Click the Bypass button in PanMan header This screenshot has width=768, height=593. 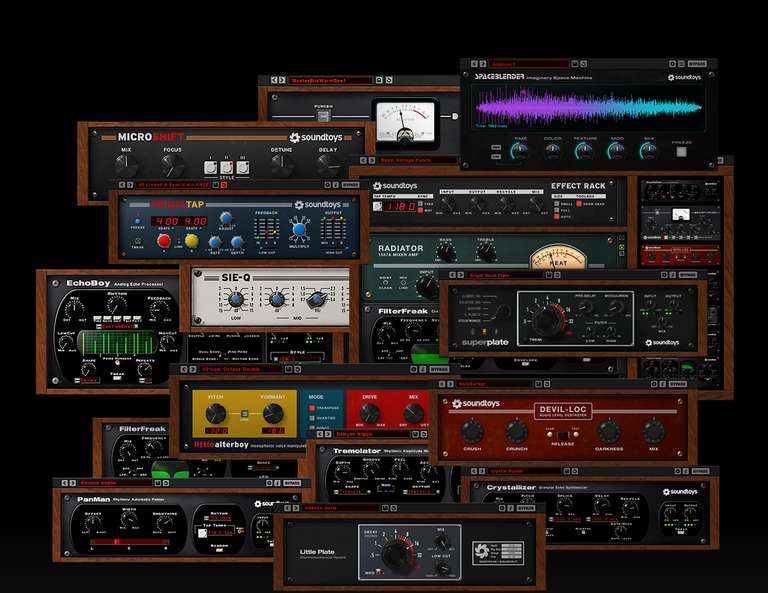pyautogui.click(x=292, y=483)
